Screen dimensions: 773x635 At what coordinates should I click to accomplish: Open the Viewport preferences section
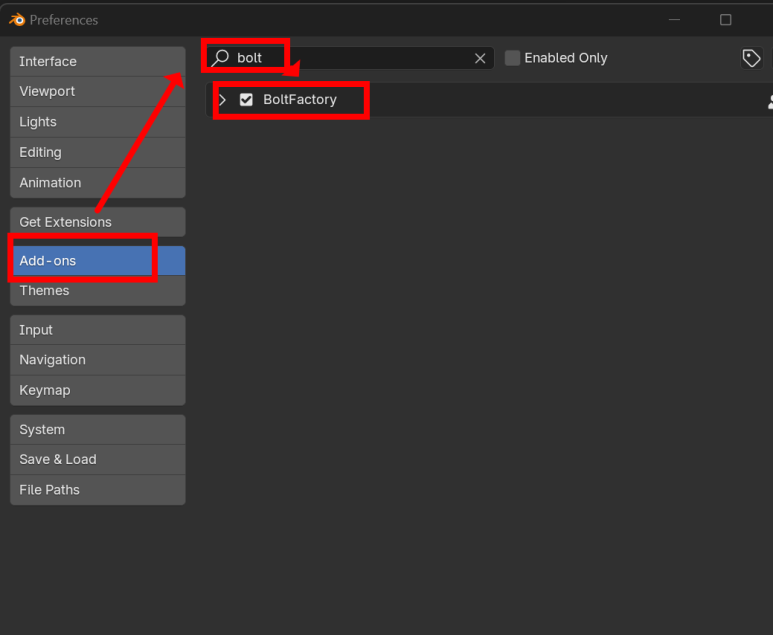pos(98,92)
